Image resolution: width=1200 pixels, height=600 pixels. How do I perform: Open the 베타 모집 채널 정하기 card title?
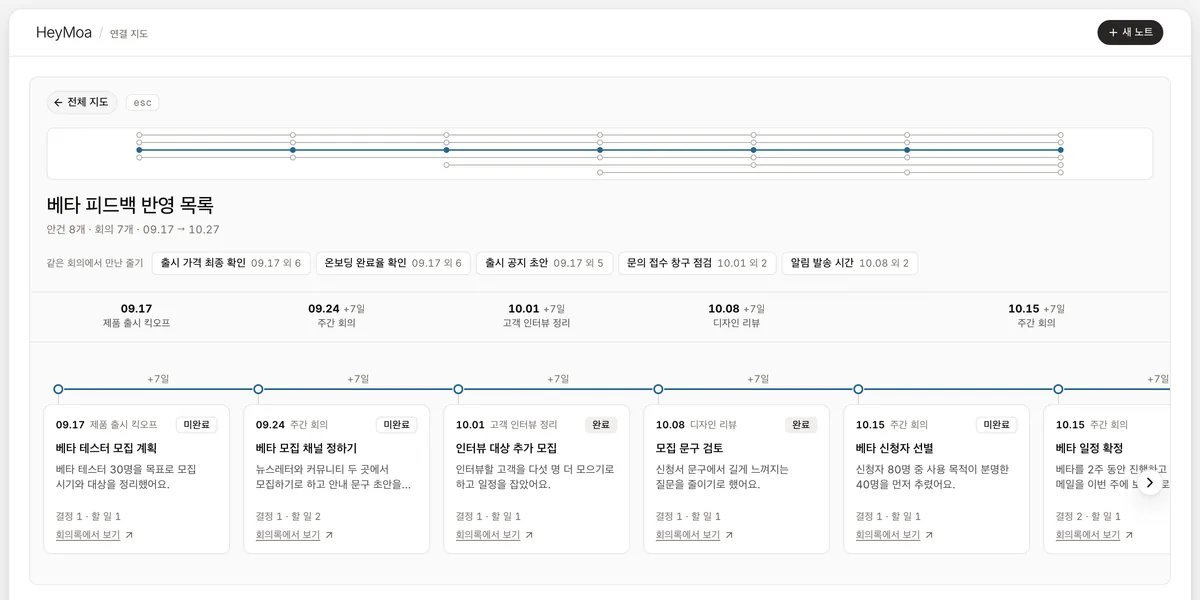click(306, 449)
